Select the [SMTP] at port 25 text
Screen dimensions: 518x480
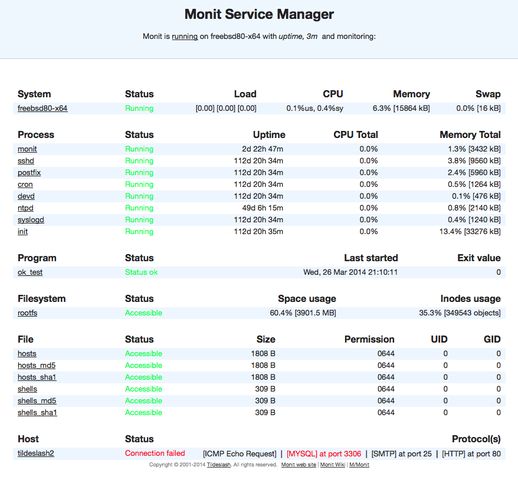[x=401, y=454]
